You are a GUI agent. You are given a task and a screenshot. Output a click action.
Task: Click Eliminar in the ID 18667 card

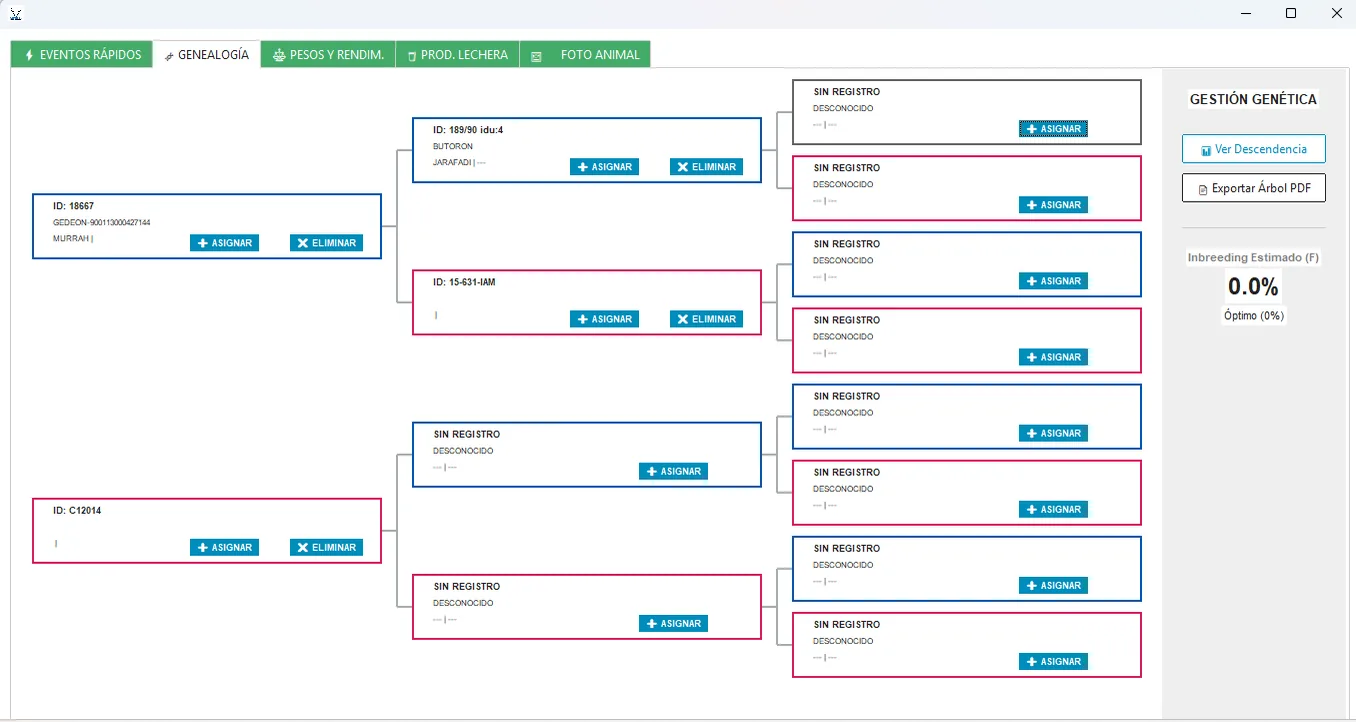[326, 243]
